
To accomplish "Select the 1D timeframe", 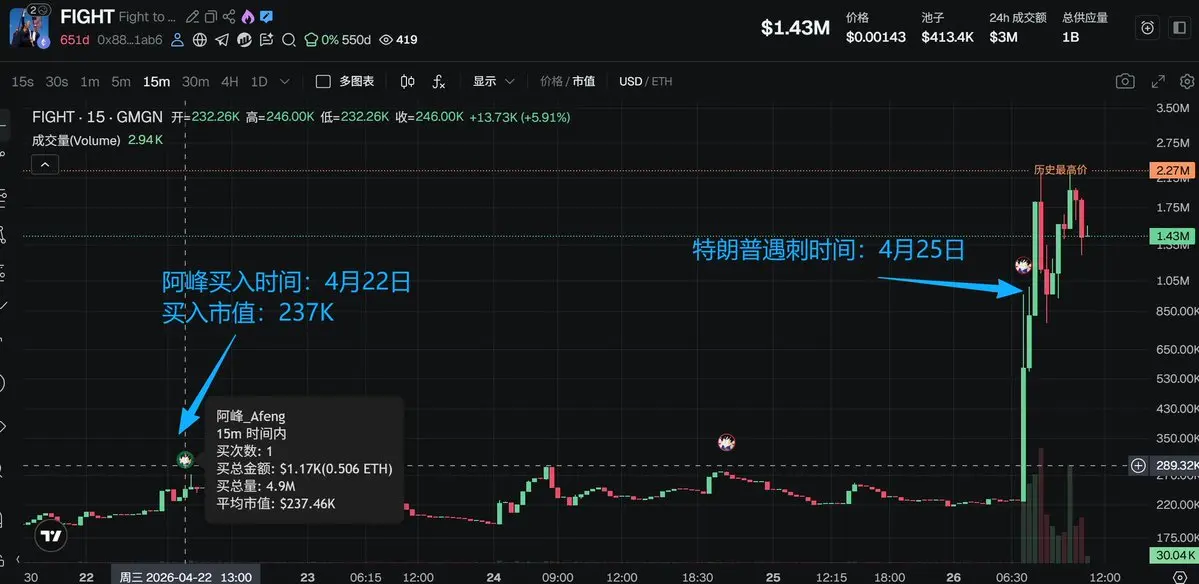I will (259, 81).
